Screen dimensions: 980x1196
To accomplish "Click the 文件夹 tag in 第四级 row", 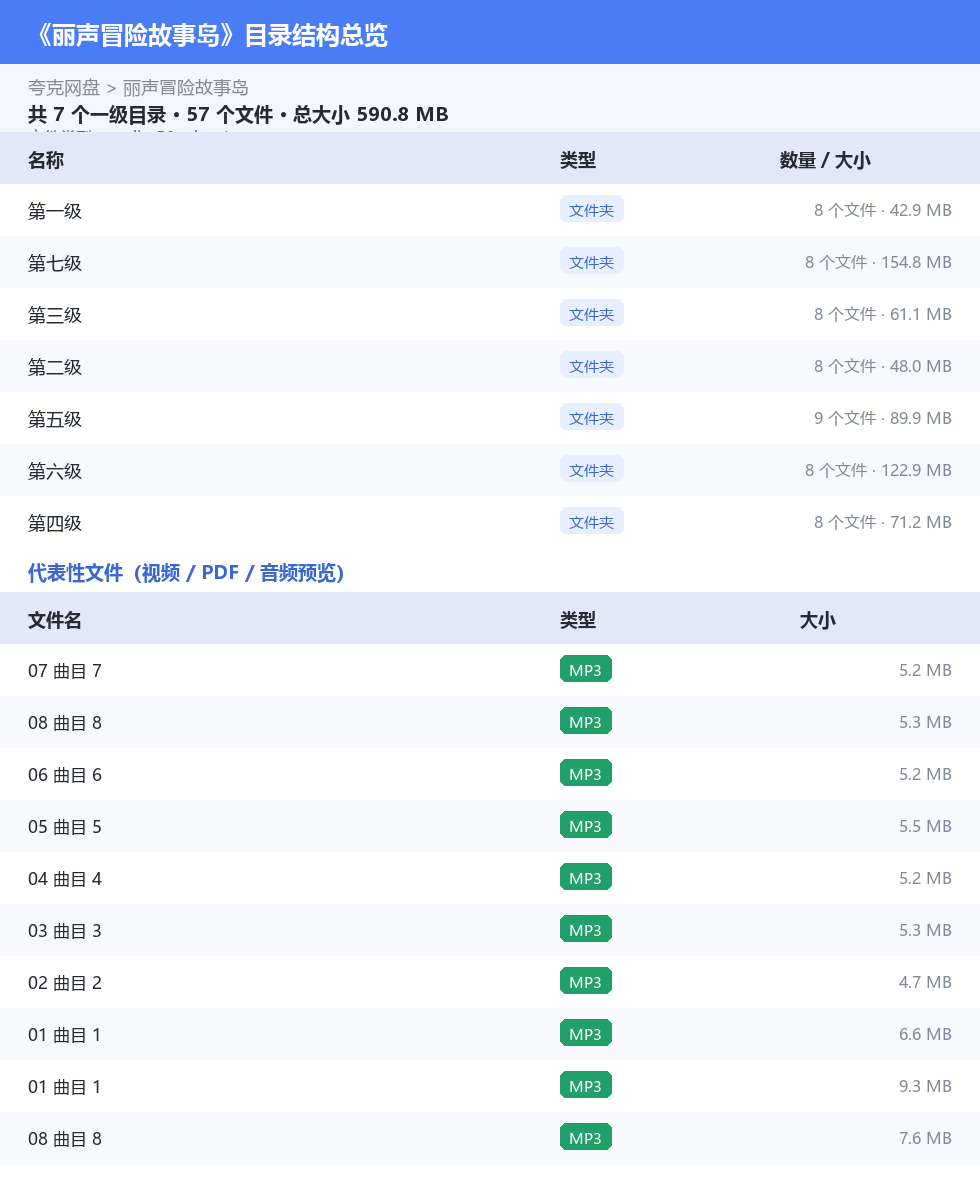I will (592, 522).
